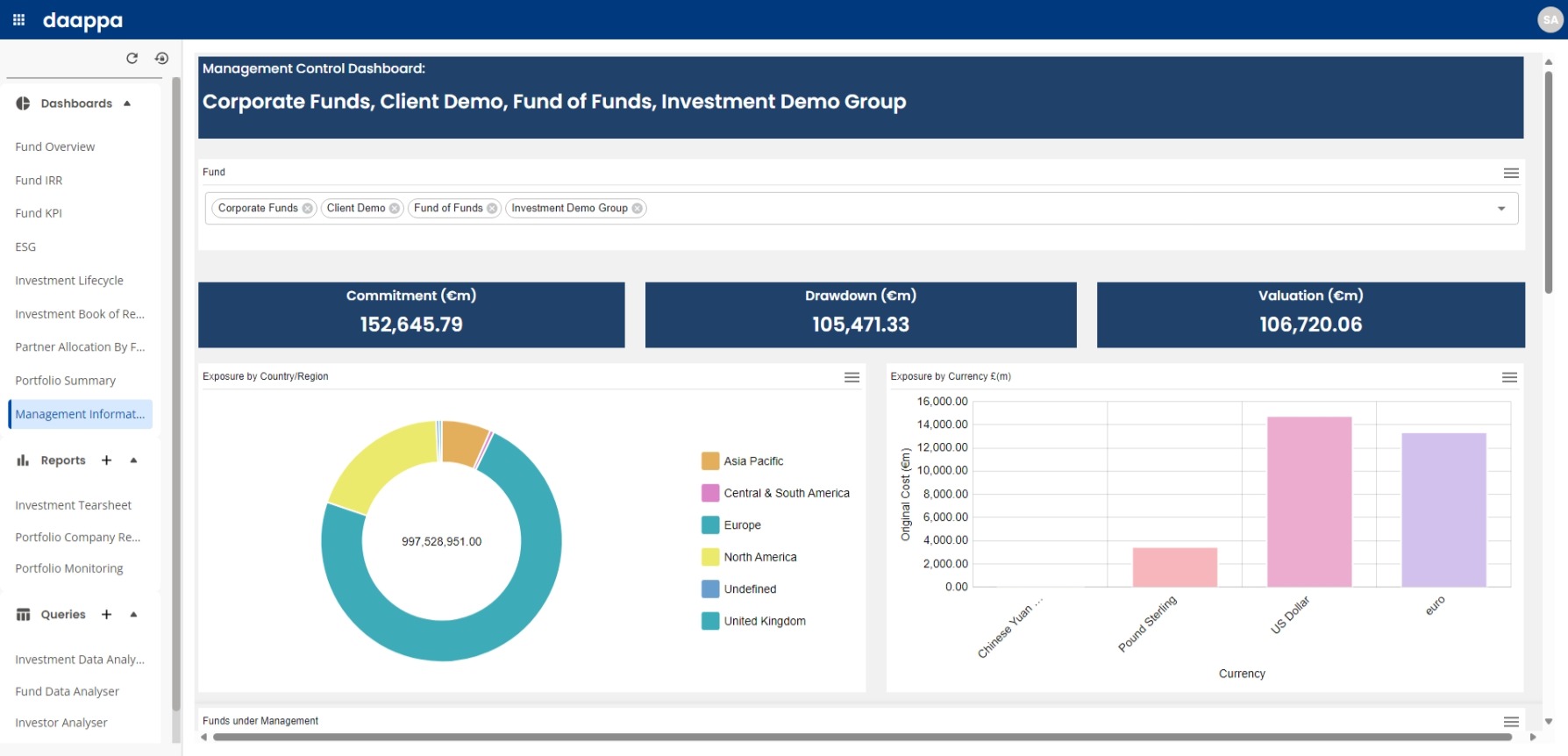This screenshot has width=1568, height=756.
Task: Open the Portfolio Summary dashboard
Action: coord(65,381)
